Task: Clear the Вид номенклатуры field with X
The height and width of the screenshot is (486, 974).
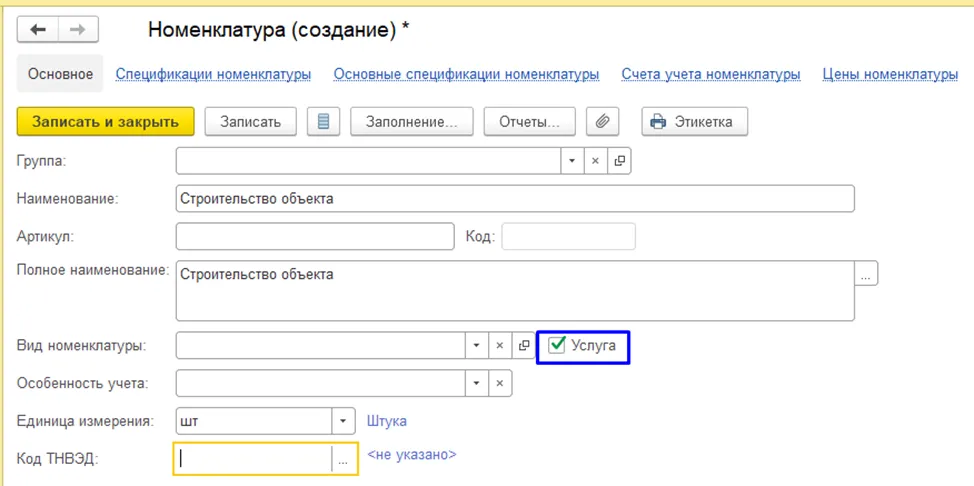Action: (x=499, y=346)
